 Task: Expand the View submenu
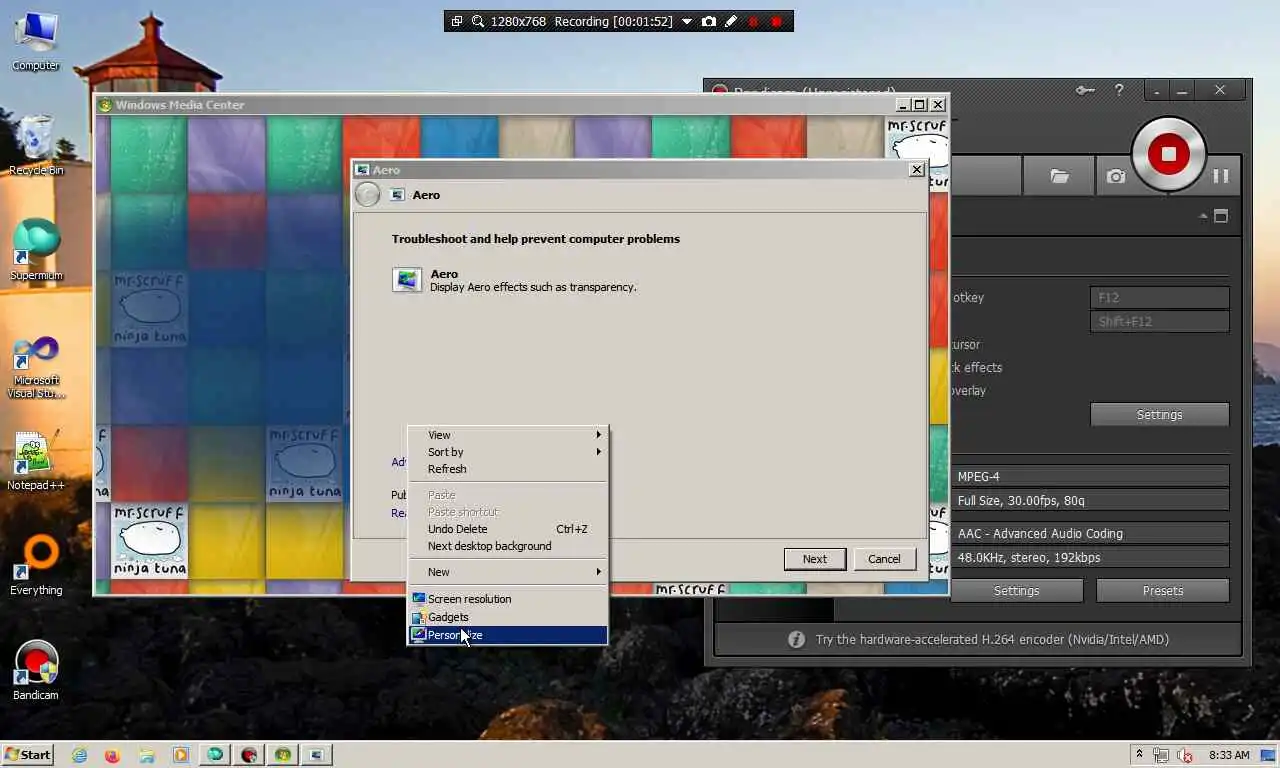click(507, 435)
